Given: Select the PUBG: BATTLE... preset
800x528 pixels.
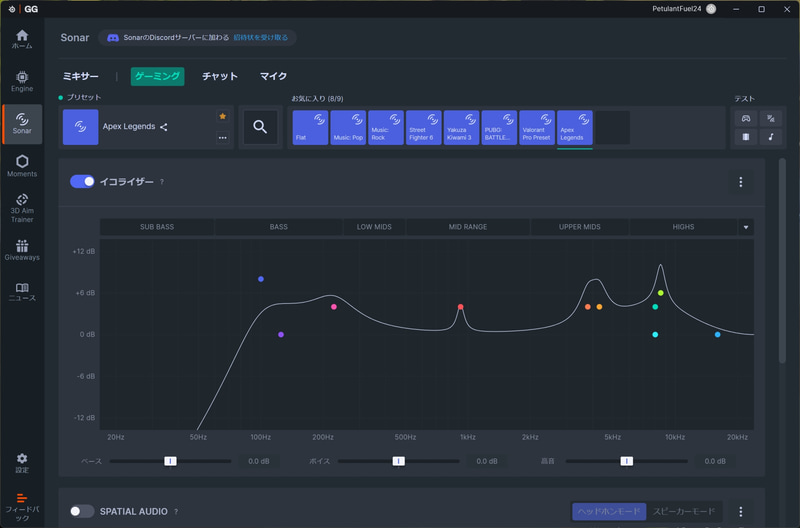Looking at the screenshot, I should click(x=499, y=128).
